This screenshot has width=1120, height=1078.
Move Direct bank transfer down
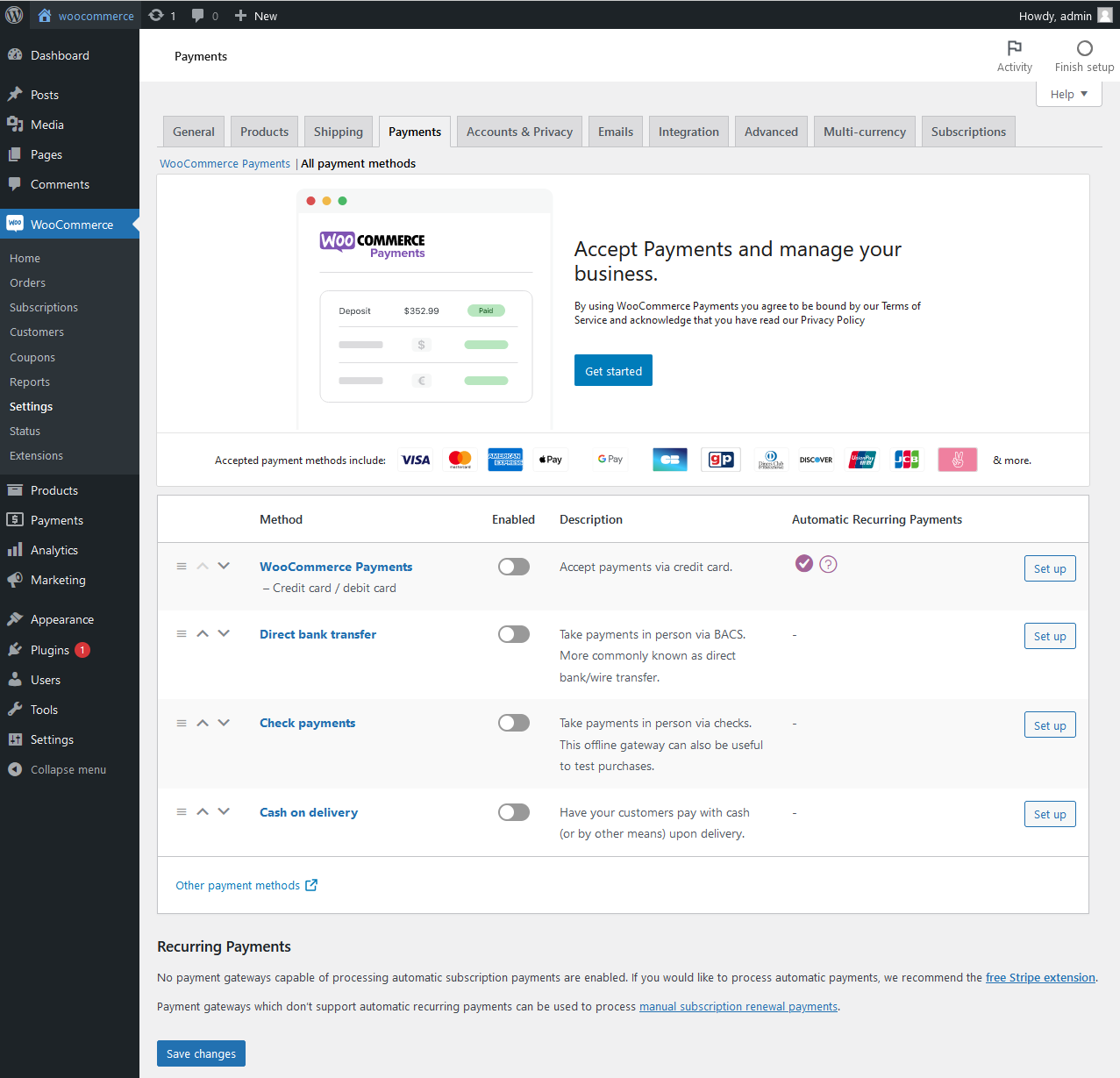[x=224, y=633]
